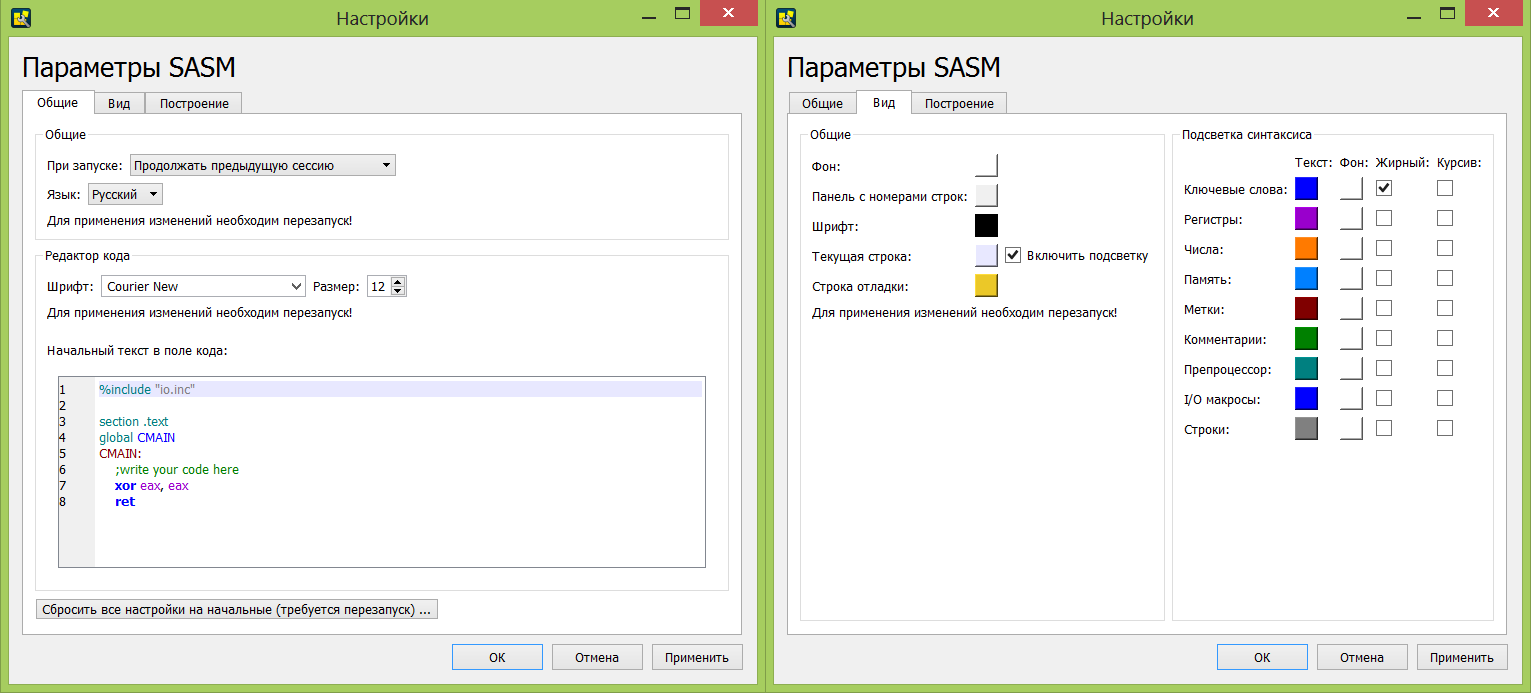
Task: Set I/O макросы background color
Action: [1351, 398]
